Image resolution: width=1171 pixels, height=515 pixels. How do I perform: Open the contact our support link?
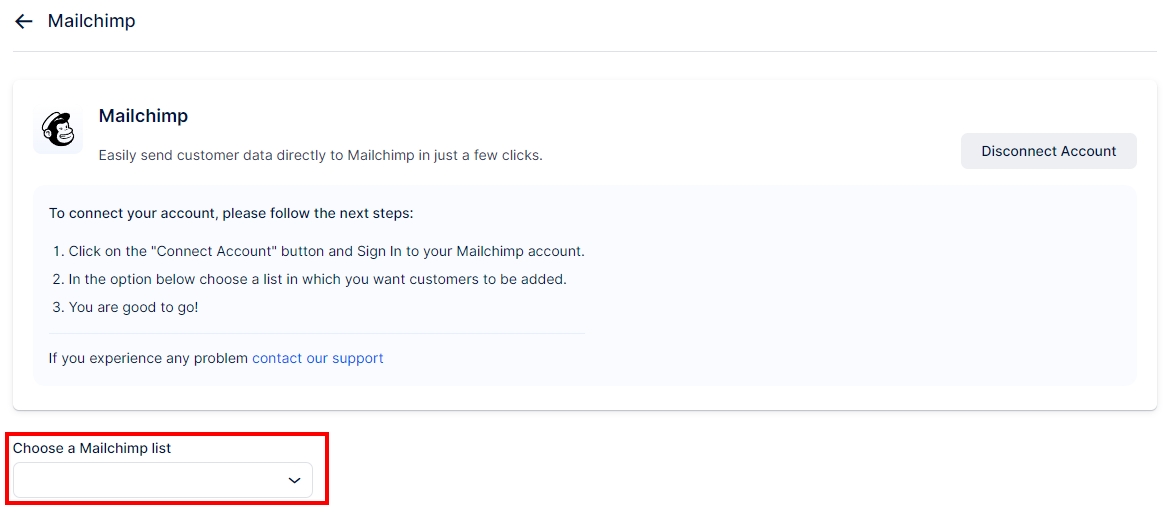317,358
